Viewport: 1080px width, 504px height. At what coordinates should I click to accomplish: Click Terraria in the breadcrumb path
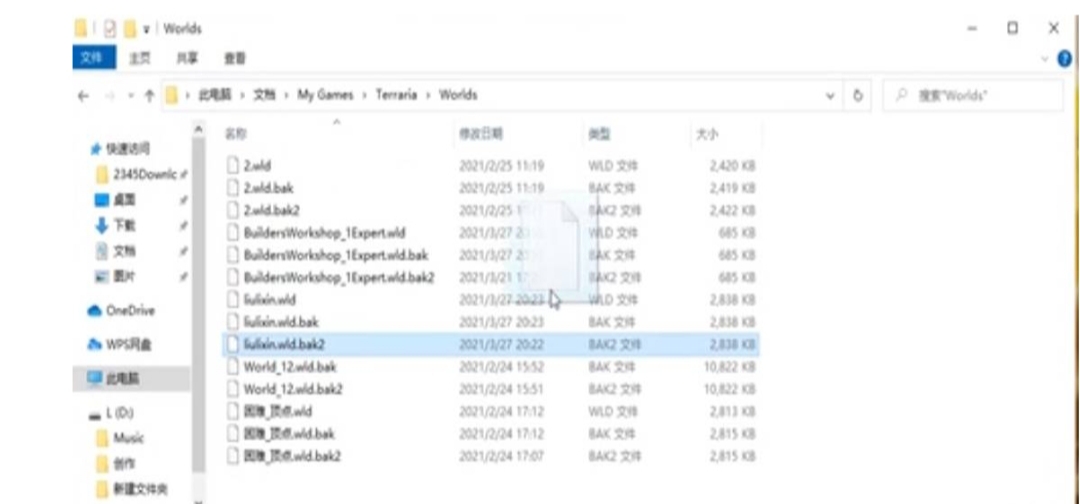[x=396, y=95]
